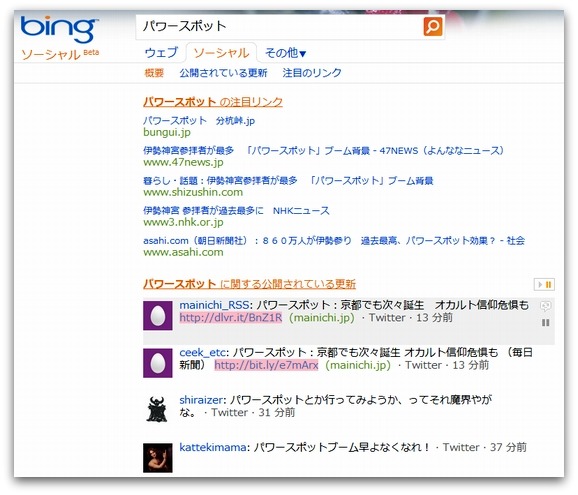578x495 pixels.
Task: Click kattekimama avatar image
Action: click(x=158, y=458)
